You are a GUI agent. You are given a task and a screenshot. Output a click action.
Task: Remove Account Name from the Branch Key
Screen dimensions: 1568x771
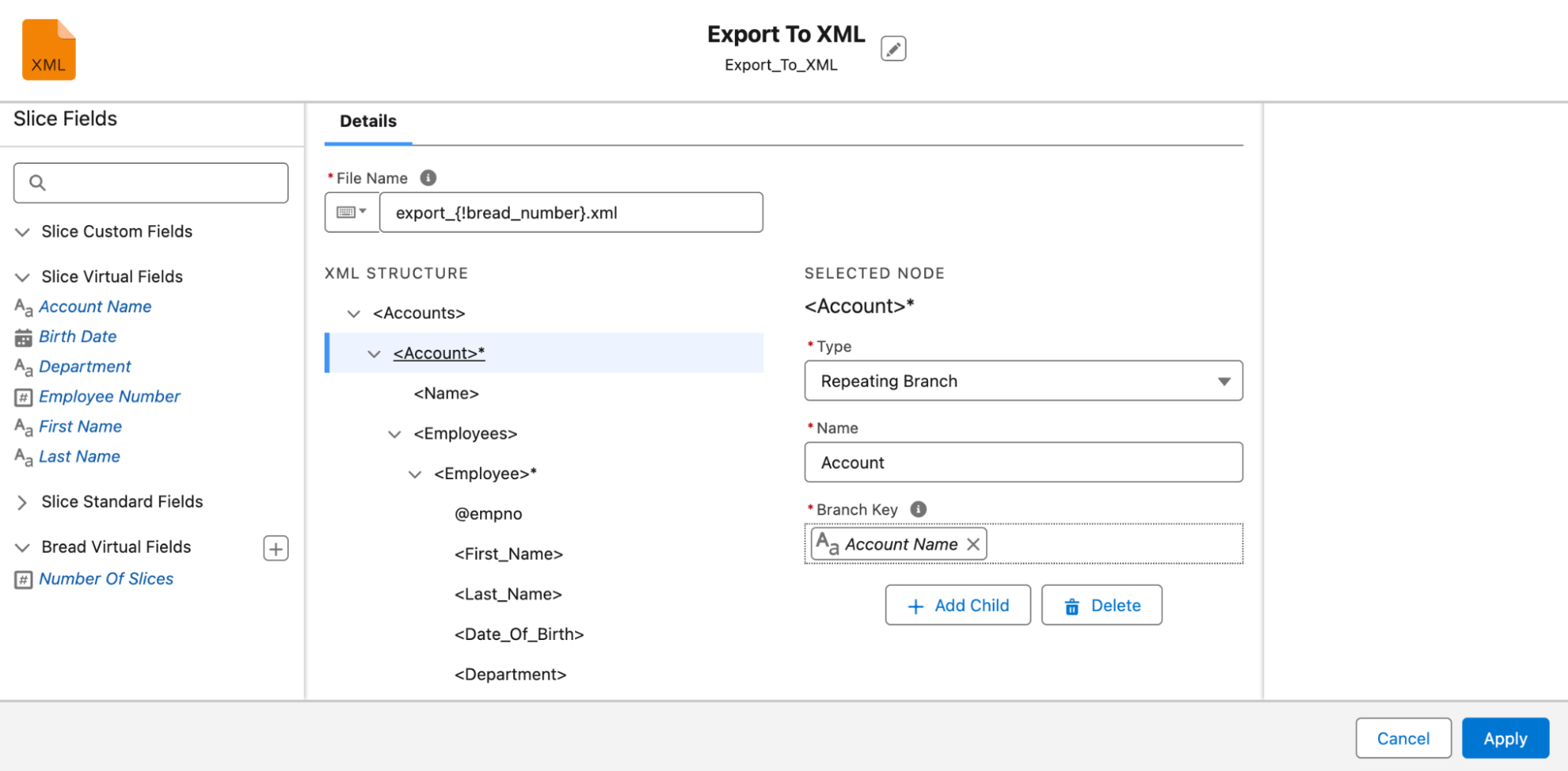coord(973,544)
